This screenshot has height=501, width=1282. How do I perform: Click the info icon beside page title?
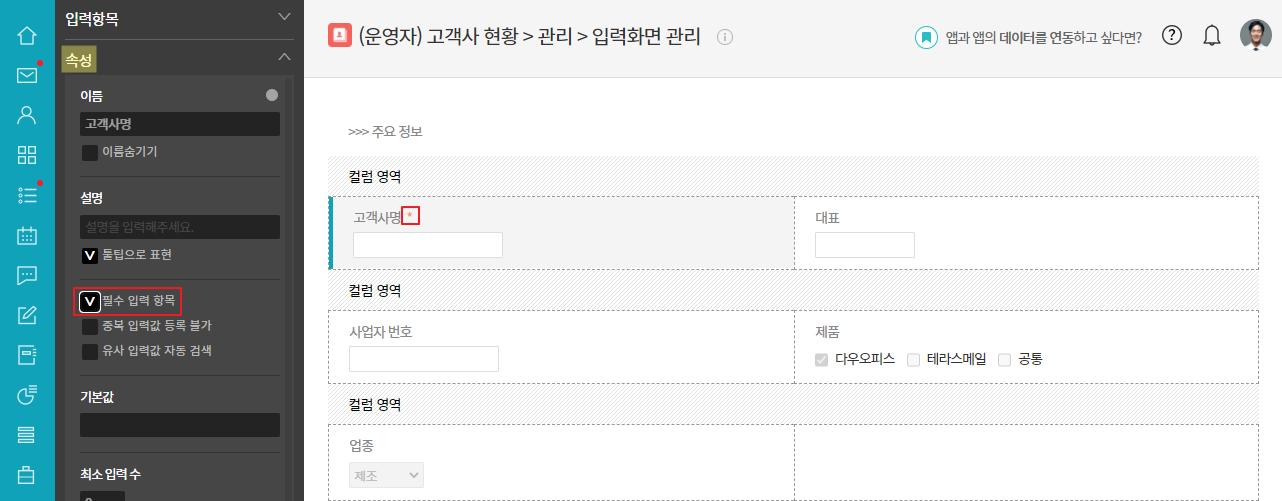tap(726, 37)
